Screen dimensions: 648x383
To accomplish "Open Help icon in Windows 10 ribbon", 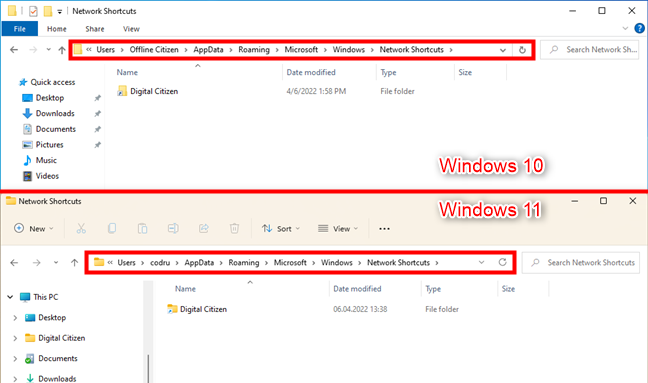I will tap(639, 29).
